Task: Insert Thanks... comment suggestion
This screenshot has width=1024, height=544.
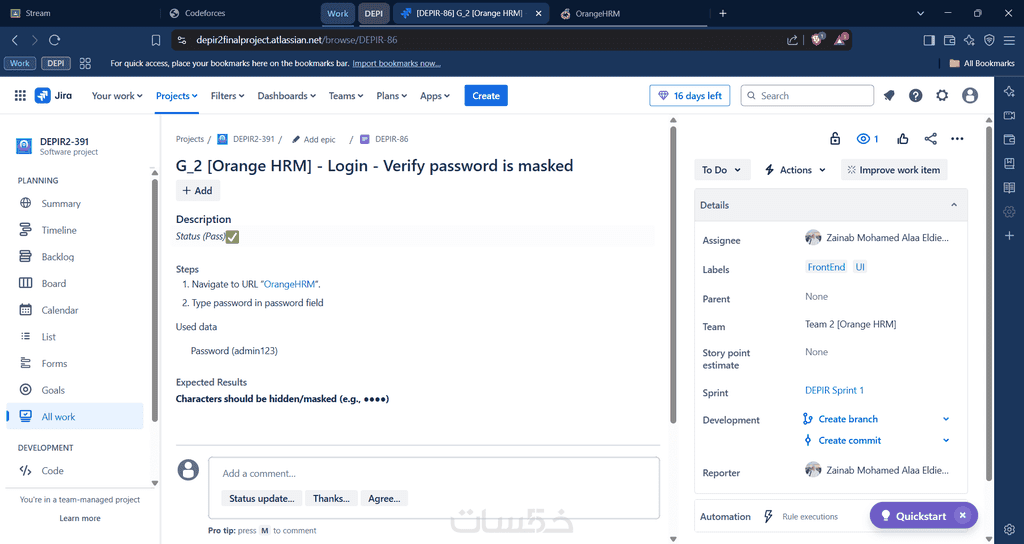Action: coord(331,498)
